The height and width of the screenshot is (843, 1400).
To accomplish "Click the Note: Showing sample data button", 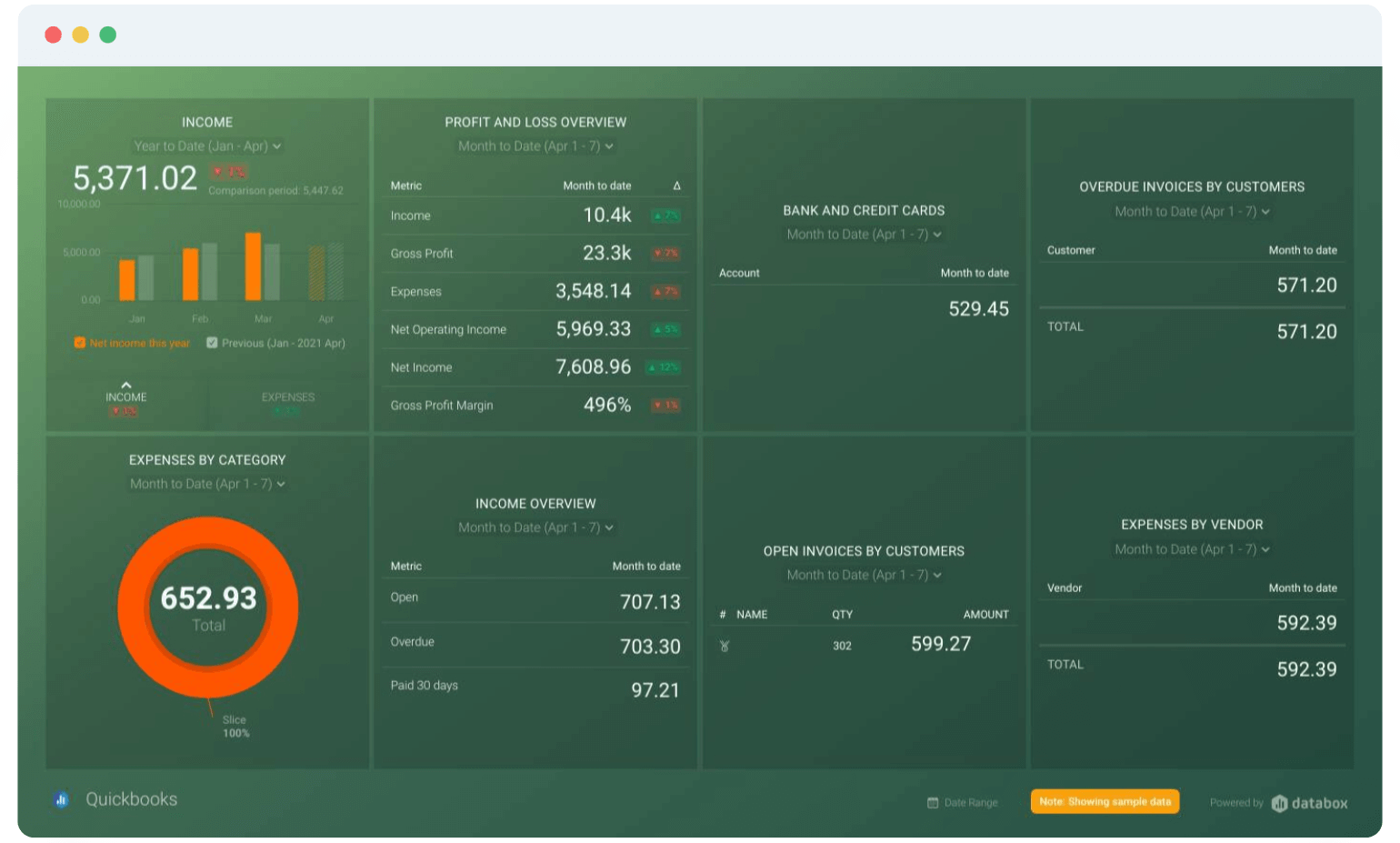I will coord(1105,802).
